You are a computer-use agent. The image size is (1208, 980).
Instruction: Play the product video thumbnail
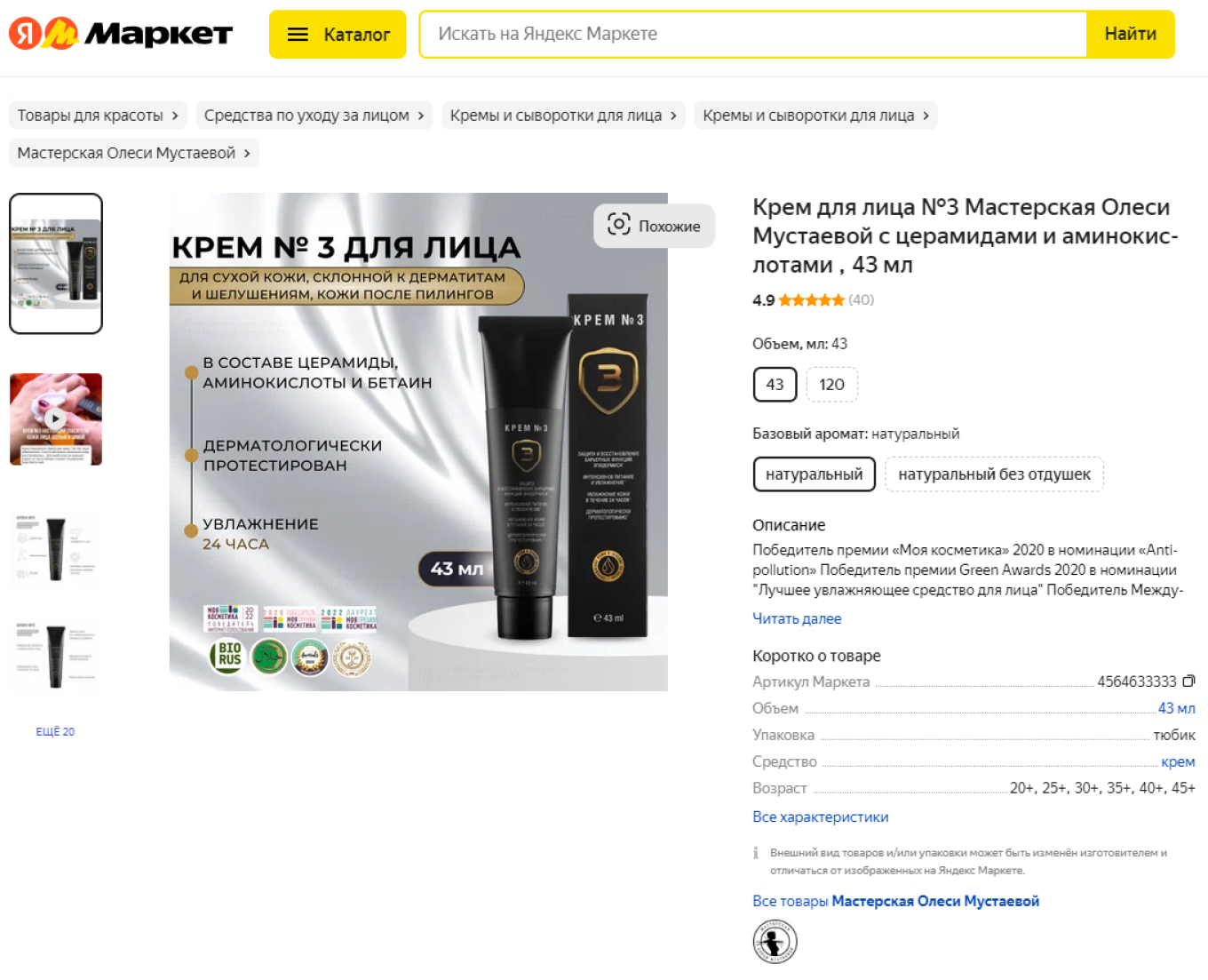point(56,418)
